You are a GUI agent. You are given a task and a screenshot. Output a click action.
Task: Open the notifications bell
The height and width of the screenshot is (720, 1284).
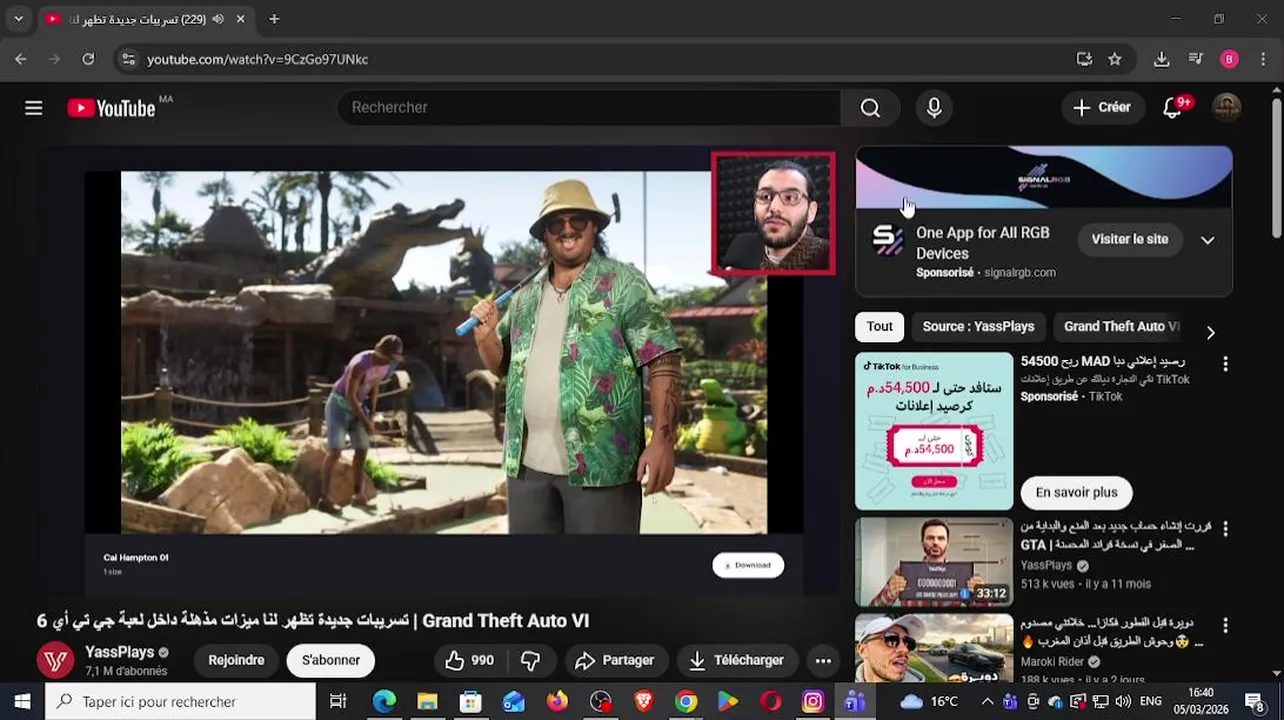[1173, 108]
